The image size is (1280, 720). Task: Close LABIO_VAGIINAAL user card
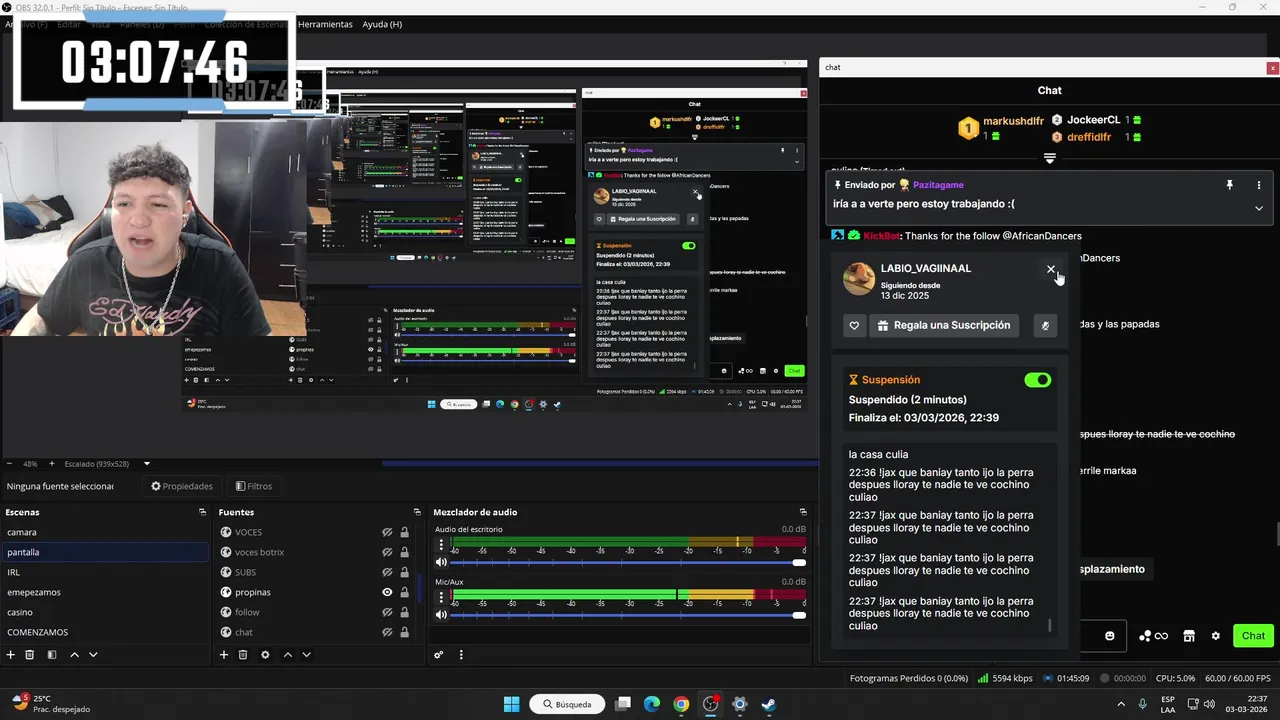1051,269
